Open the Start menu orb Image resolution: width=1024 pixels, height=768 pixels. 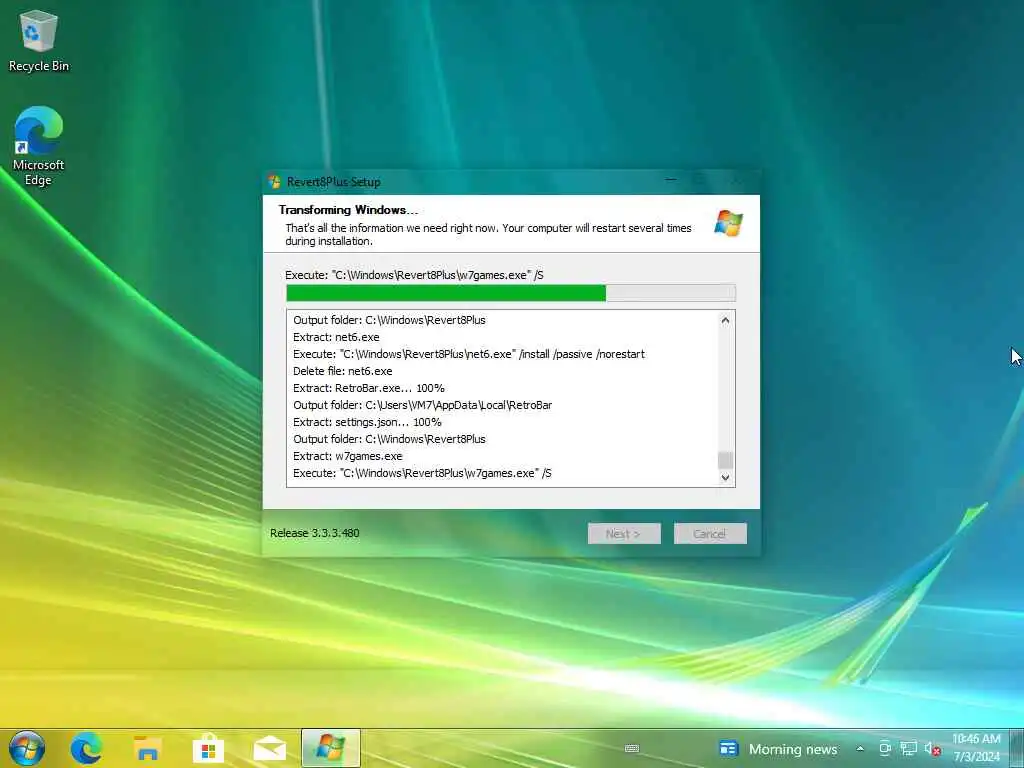[27, 748]
